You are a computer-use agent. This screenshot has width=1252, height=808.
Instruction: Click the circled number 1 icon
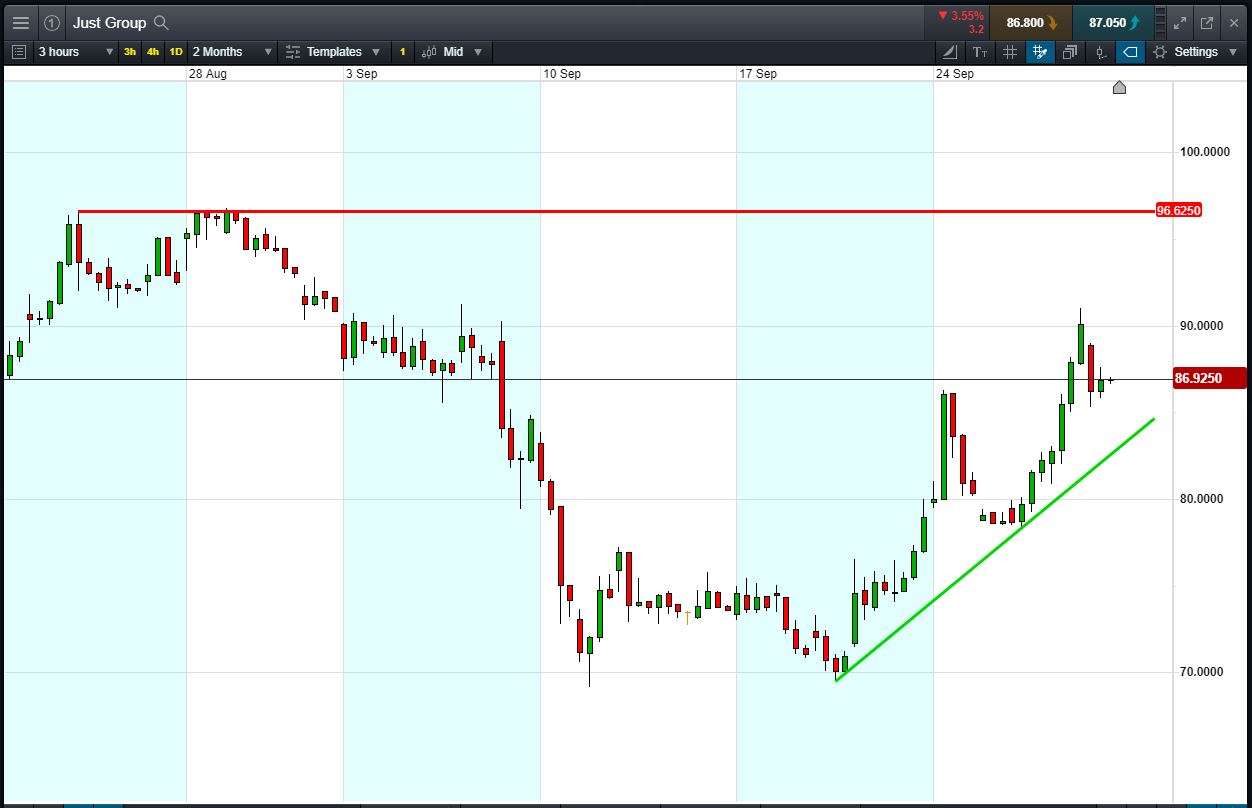pyautogui.click(x=52, y=22)
